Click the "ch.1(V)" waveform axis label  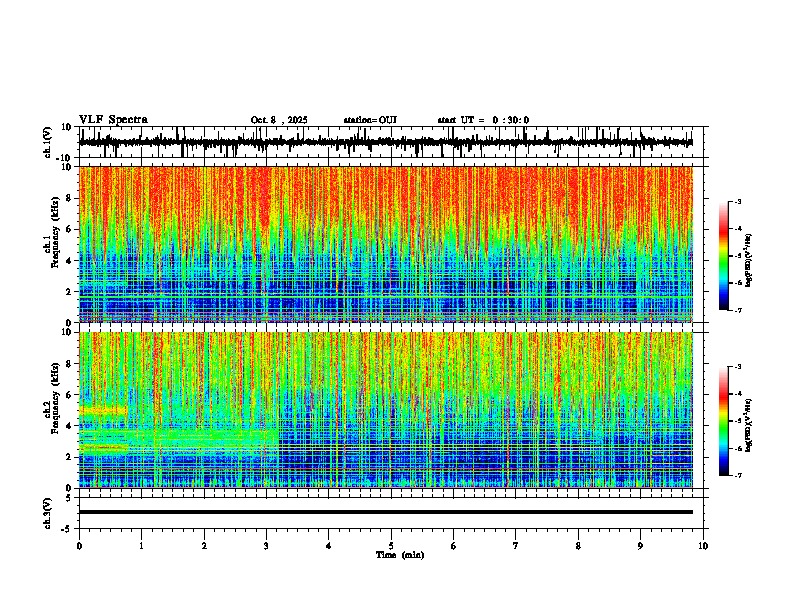point(48,142)
